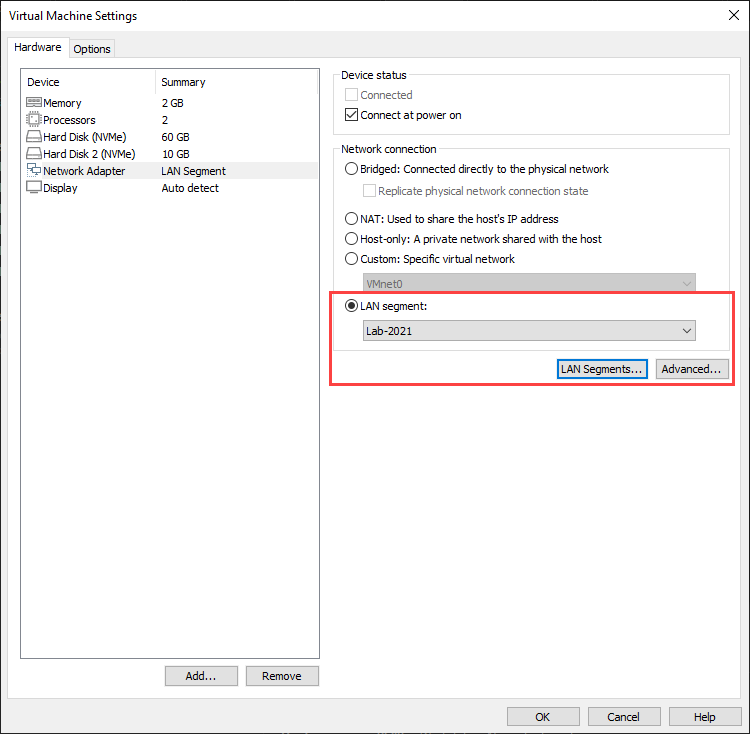The image size is (750, 734).
Task: Click the Network Adapter icon
Action: 33,170
